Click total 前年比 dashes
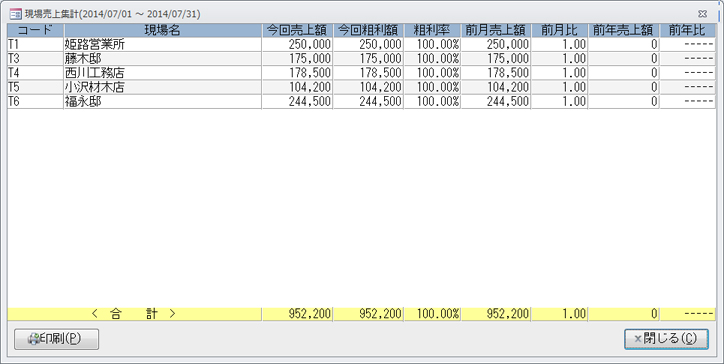 687,314
